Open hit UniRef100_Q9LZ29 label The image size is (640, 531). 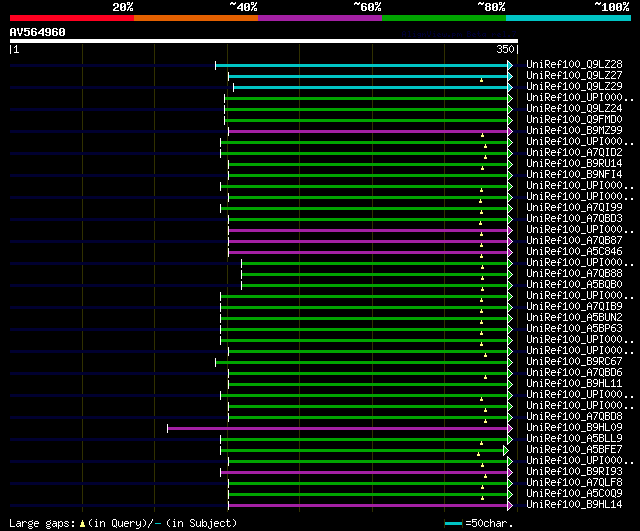574,86
